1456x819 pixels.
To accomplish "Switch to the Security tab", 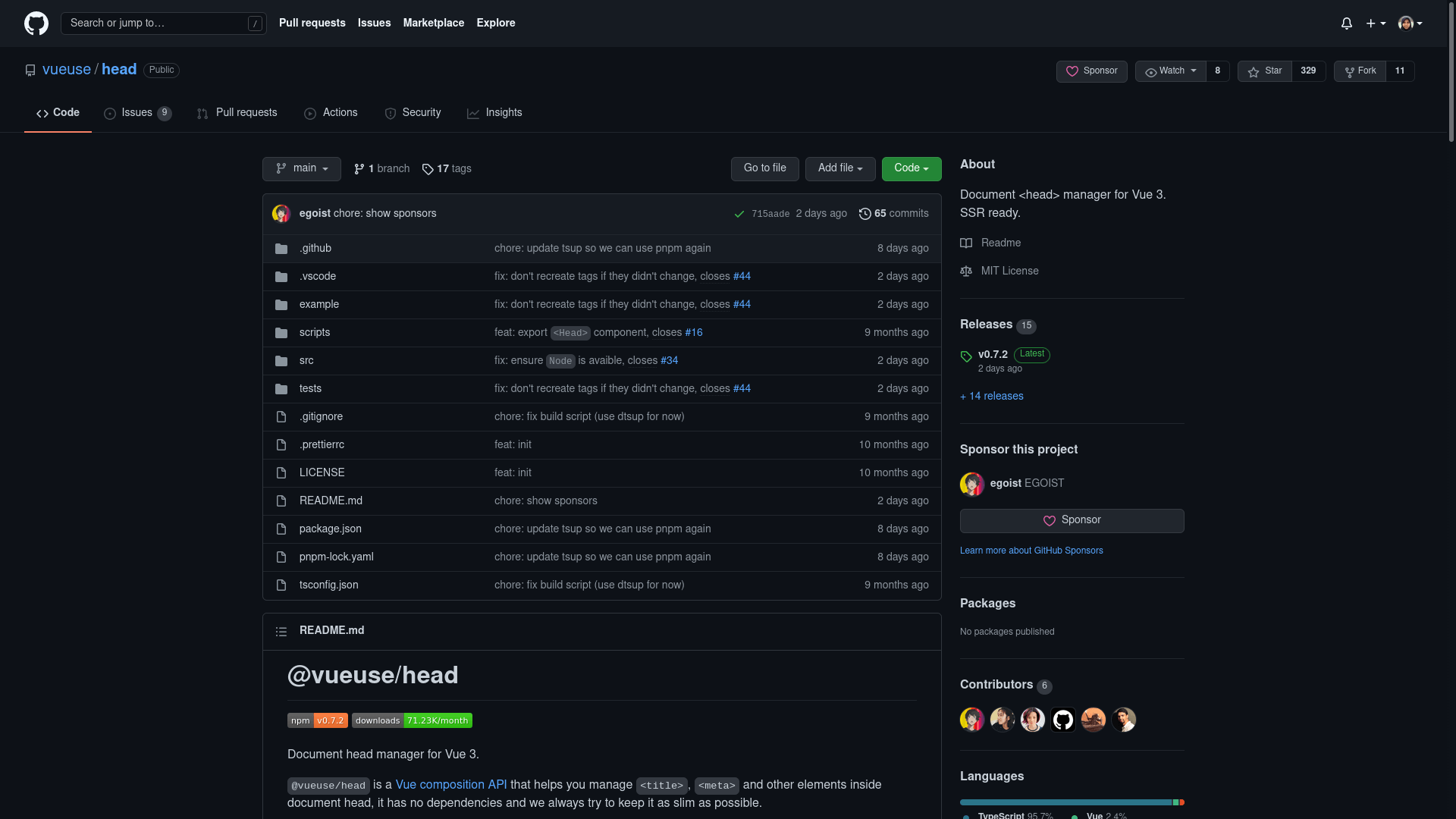I will coord(413,113).
